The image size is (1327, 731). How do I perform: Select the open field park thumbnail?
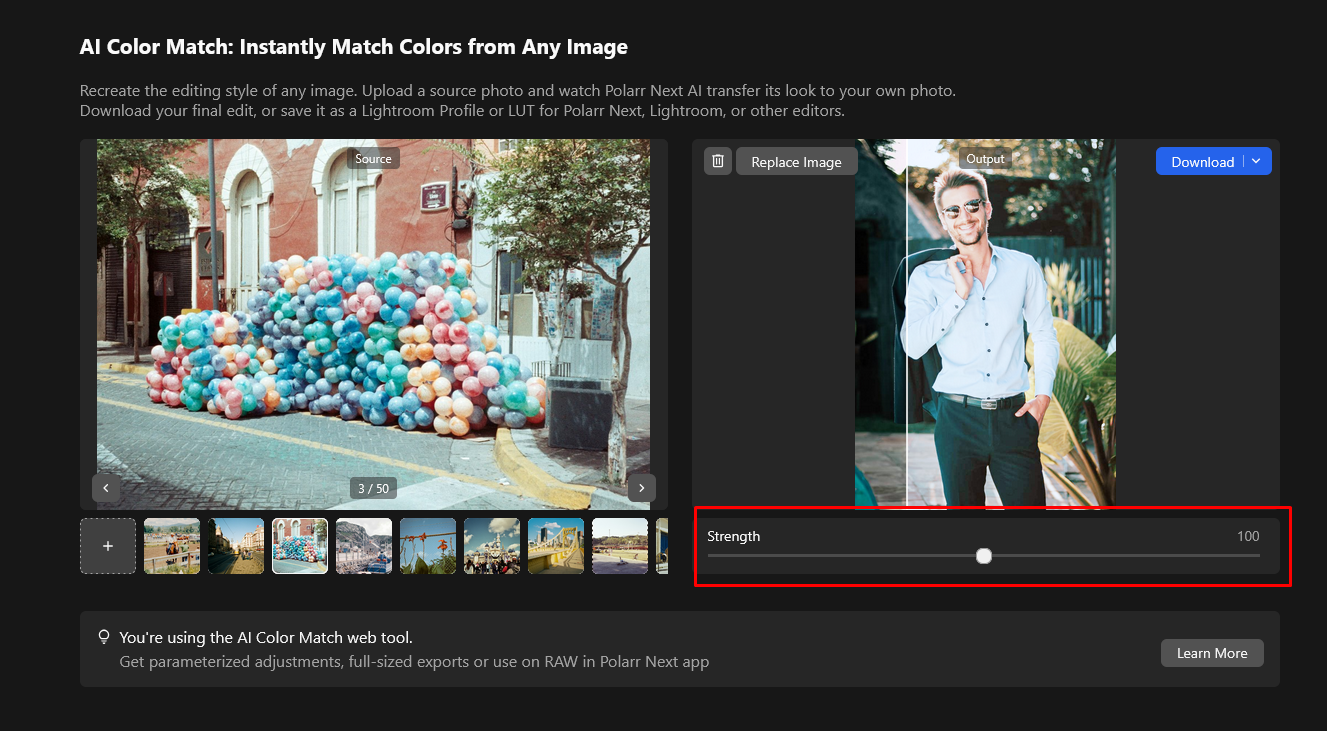pos(620,546)
